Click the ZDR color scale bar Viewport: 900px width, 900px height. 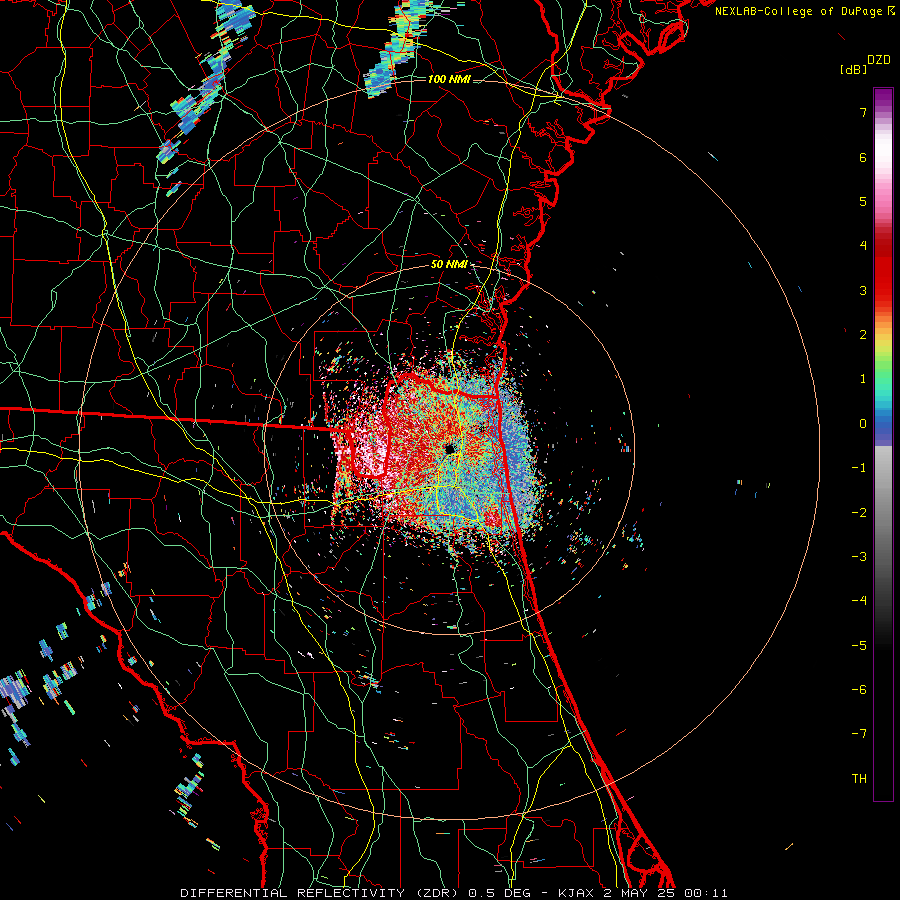pyautogui.click(x=883, y=444)
